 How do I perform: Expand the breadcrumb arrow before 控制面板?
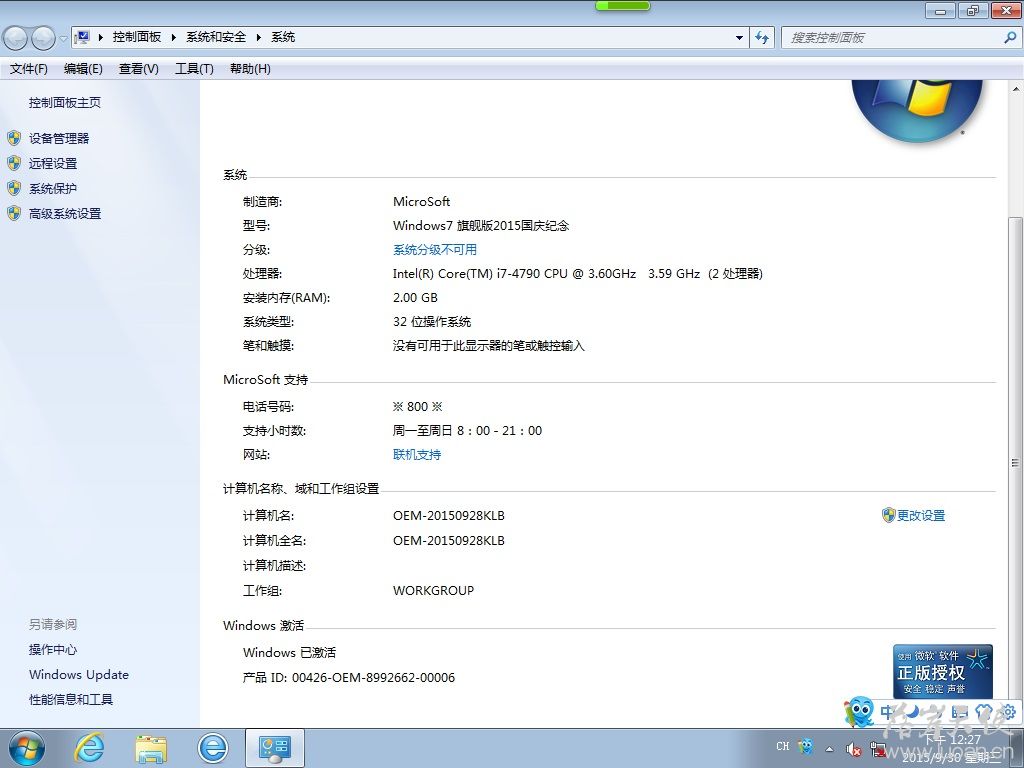(x=101, y=37)
